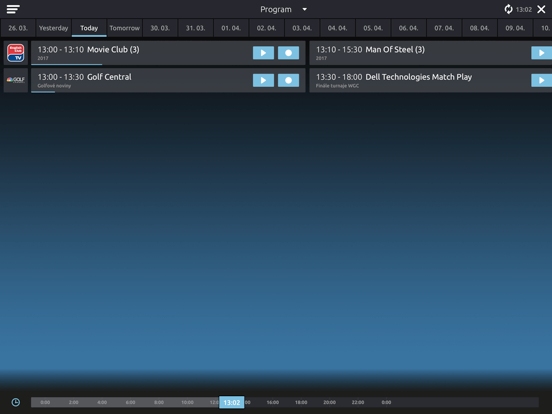Viewport: 552px width, 414px height.
Task: Record Movie Club (3) program
Action: click(x=288, y=53)
